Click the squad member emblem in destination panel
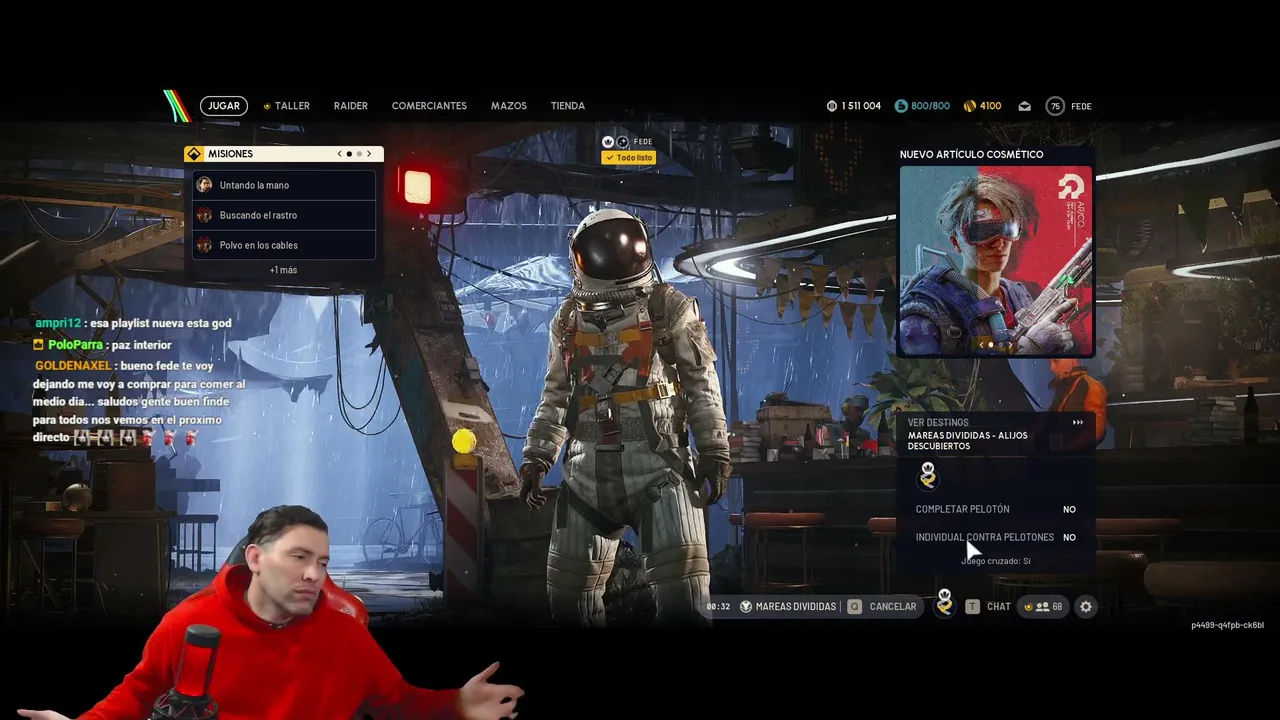This screenshot has height=720, width=1280. coord(928,476)
